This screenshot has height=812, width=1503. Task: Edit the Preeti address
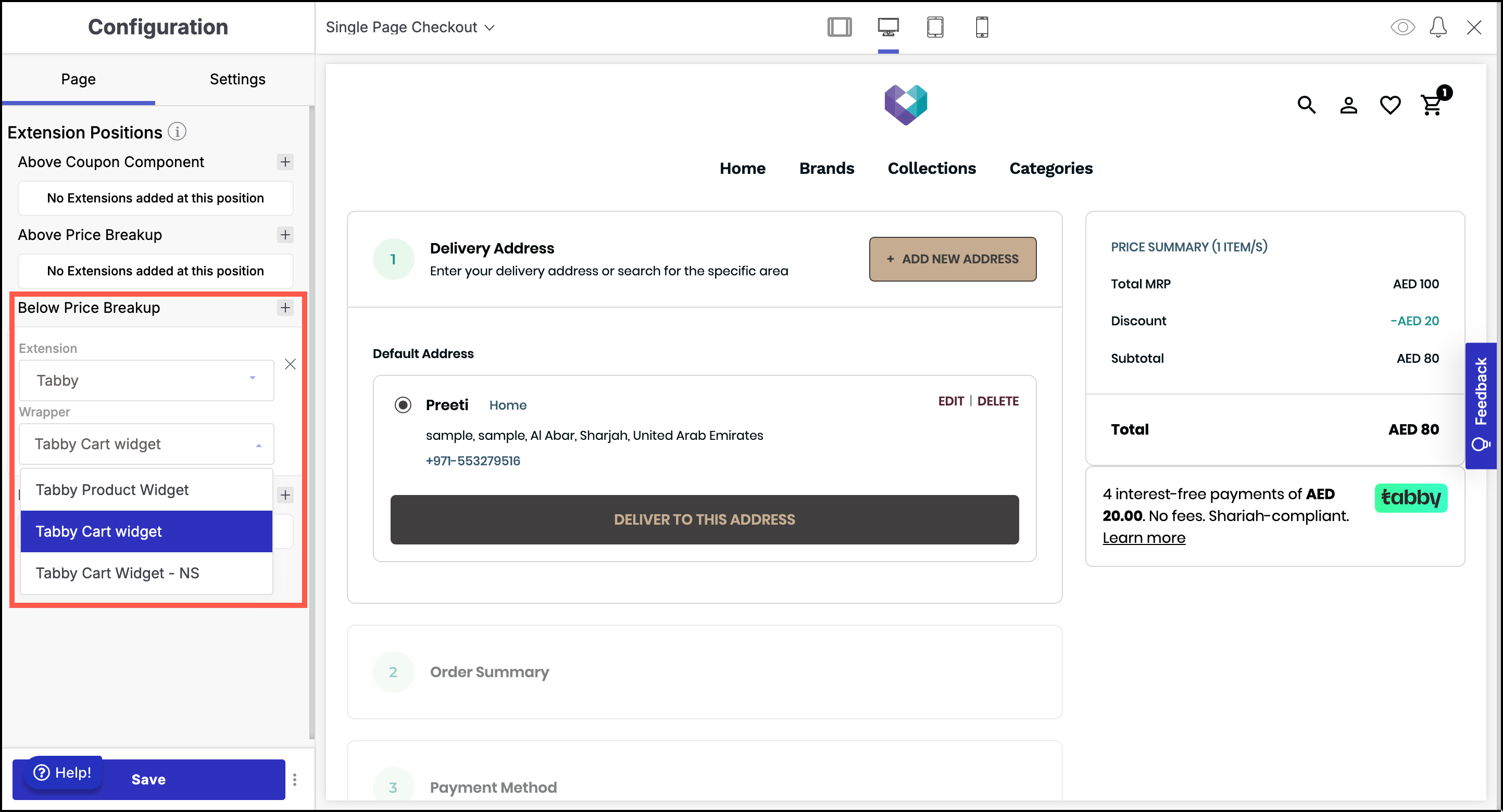pos(951,401)
